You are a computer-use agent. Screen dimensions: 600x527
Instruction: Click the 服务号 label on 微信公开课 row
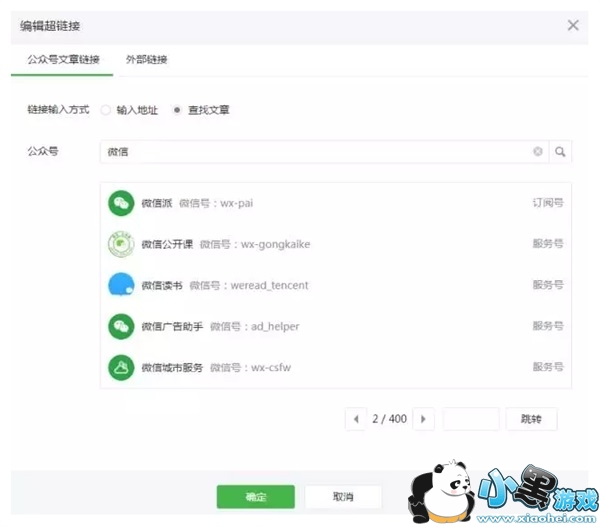[x=548, y=243]
